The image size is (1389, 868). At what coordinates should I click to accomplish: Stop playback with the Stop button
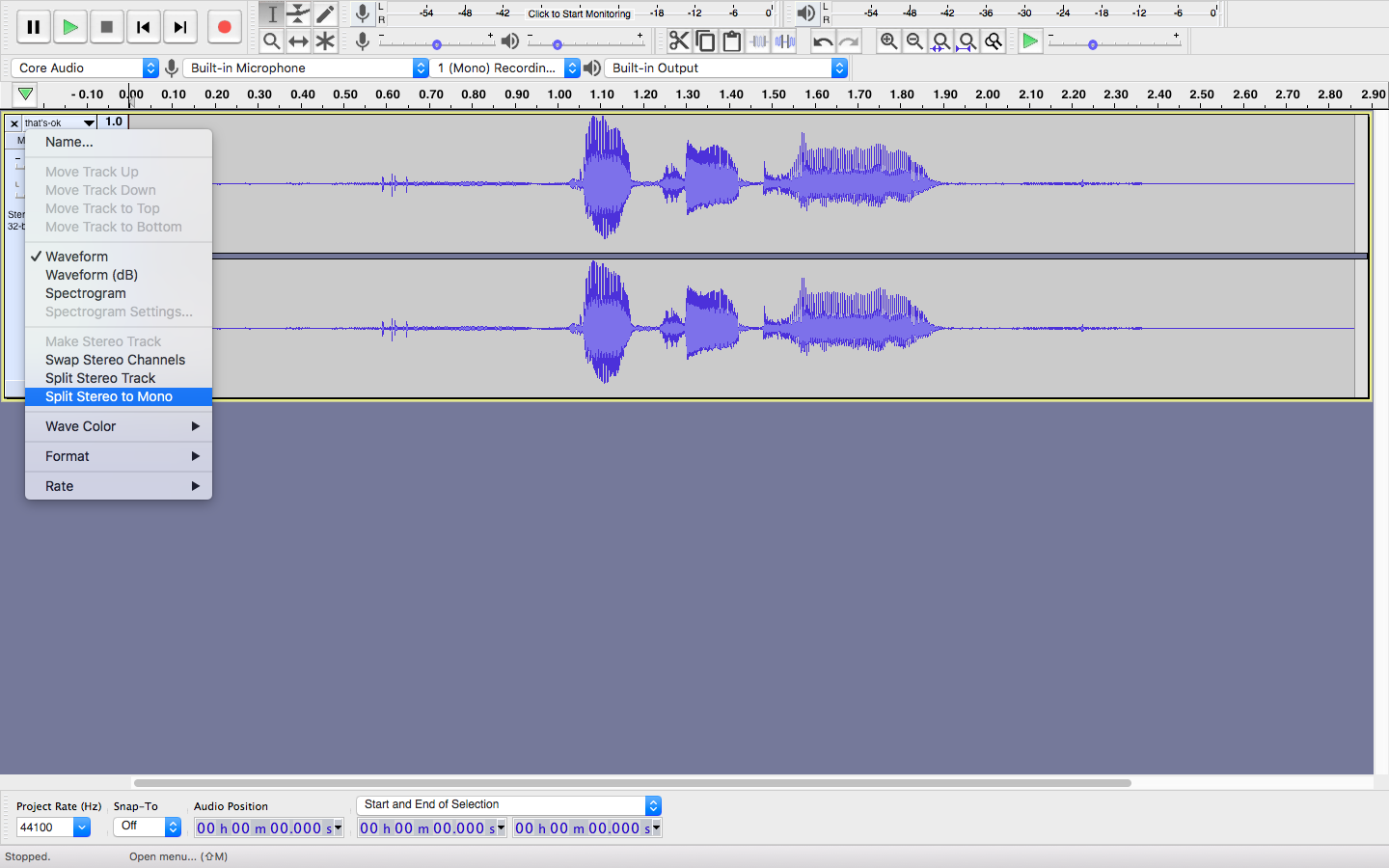(107, 27)
